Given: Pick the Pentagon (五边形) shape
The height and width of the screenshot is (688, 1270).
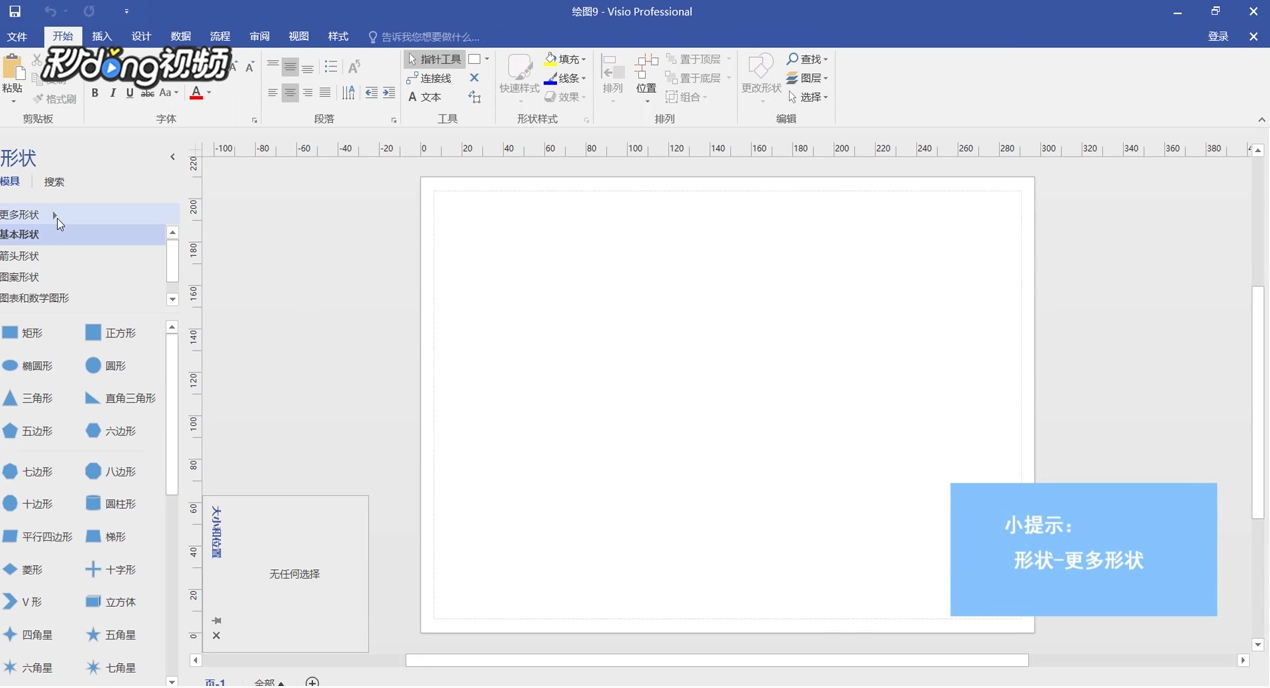Looking at the screenshot, I should [x=27, y=431].
